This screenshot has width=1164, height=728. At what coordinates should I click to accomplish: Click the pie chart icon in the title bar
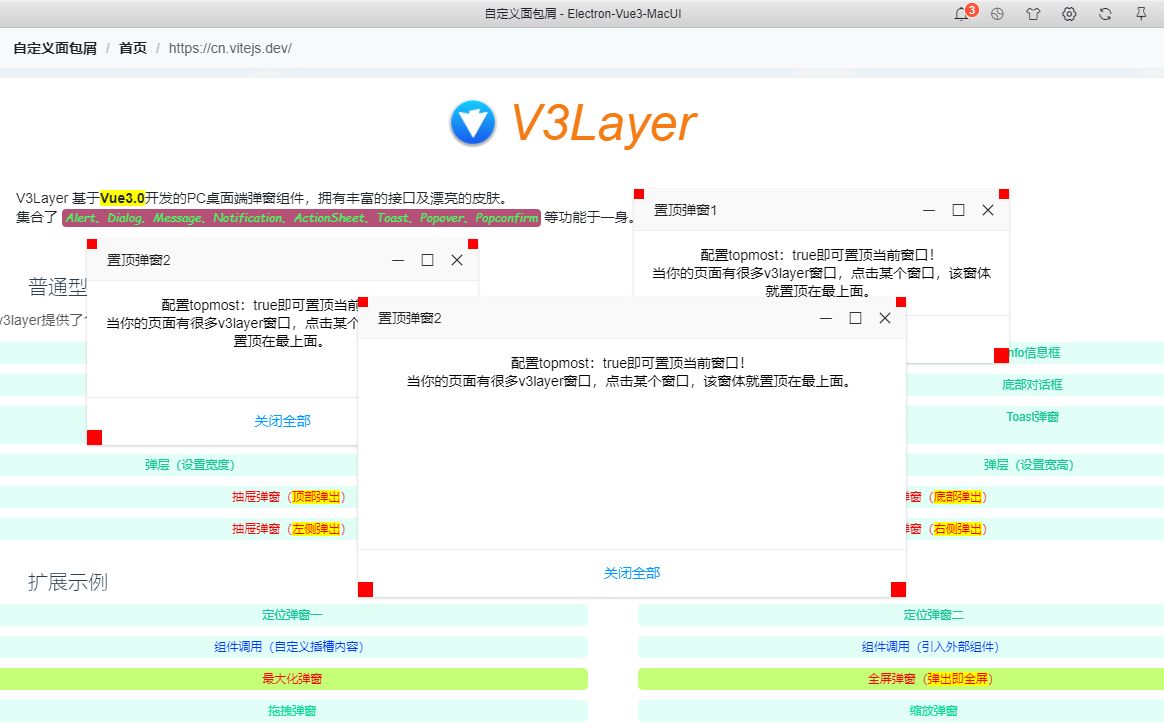[997, 14]
